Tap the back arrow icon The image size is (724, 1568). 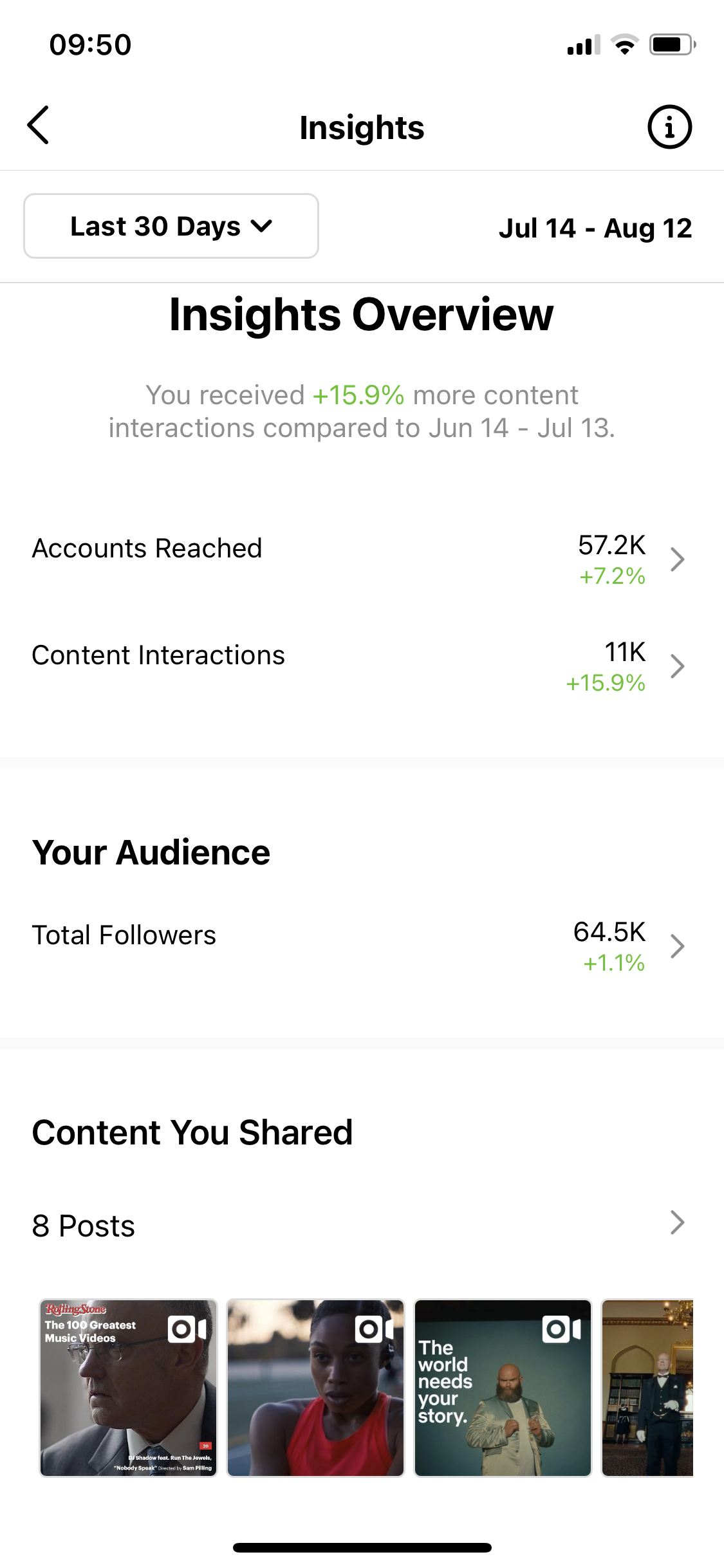click(x=39, y=126)
